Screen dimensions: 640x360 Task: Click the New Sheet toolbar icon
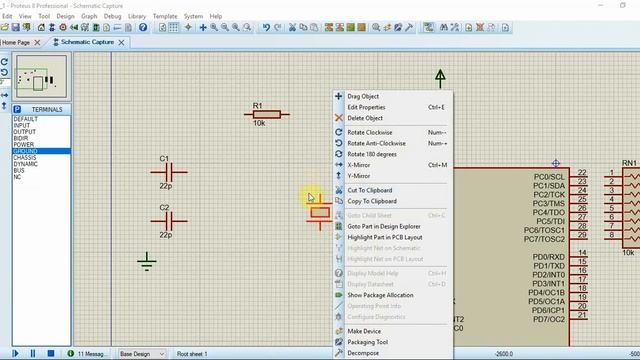click(469, 27)
